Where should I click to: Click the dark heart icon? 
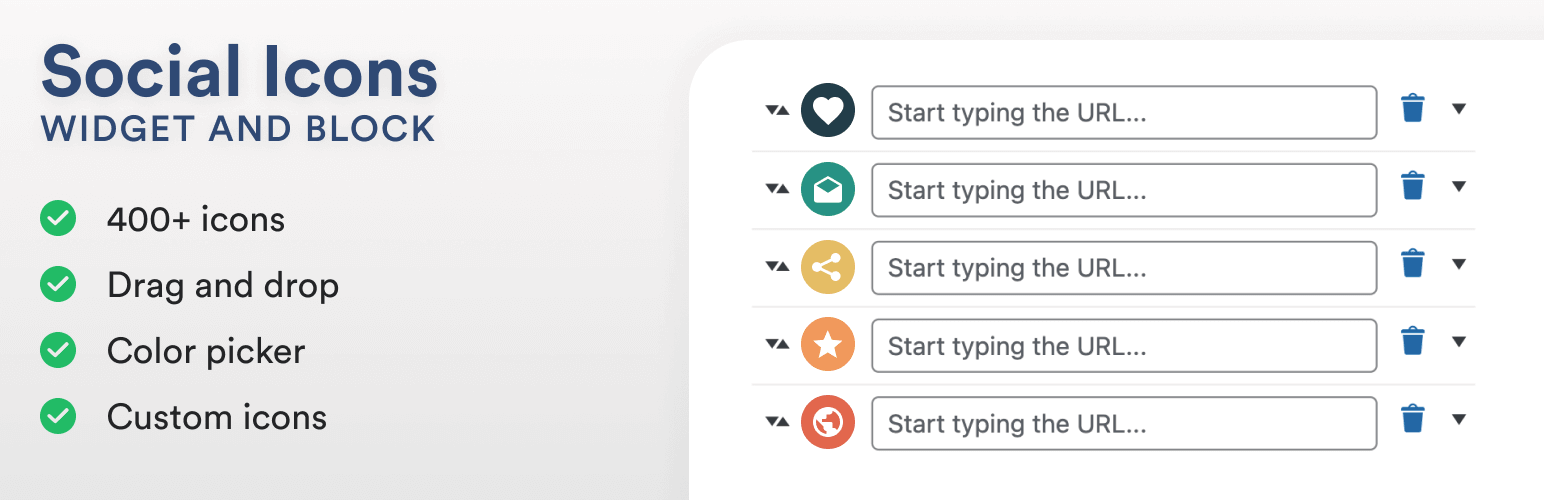click(828, 110)
